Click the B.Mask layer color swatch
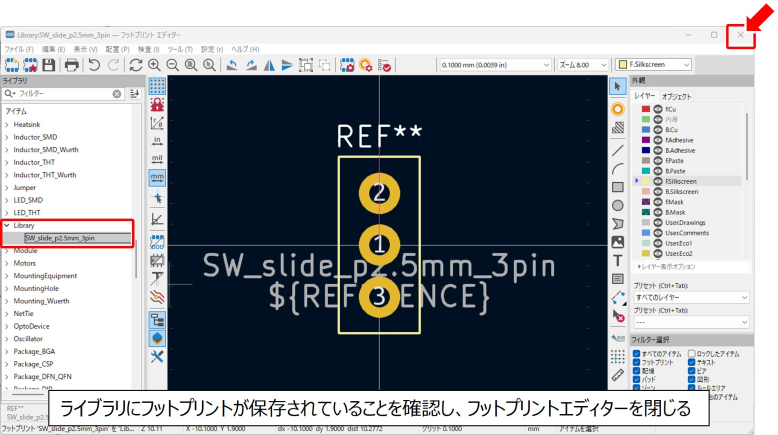Image resolution: width=778 pixels, height=435 pixels. click(646, 212)
